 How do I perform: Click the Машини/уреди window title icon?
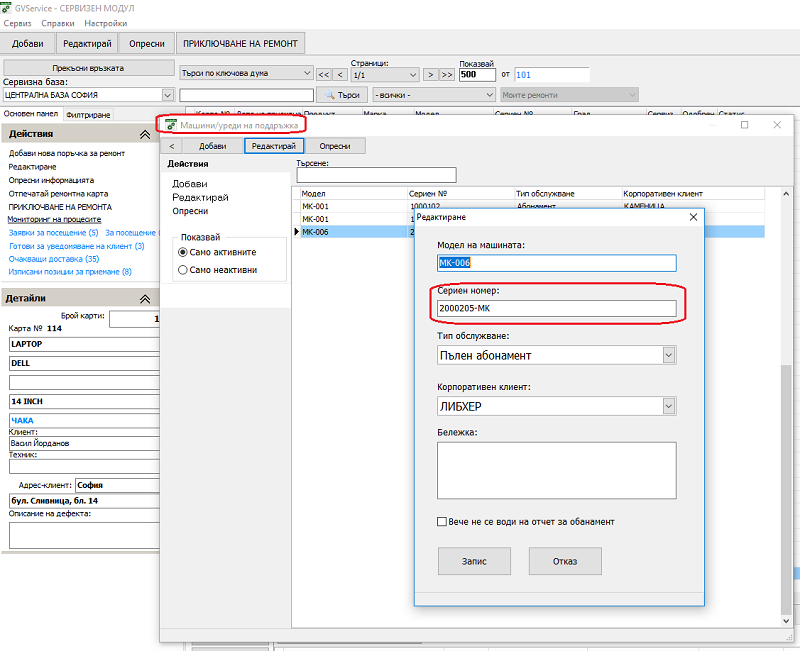click(171, 125)
